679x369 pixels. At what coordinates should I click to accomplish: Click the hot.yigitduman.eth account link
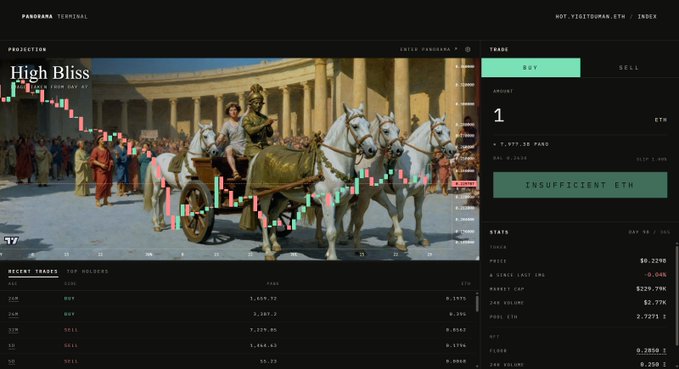tap(590, 16)
